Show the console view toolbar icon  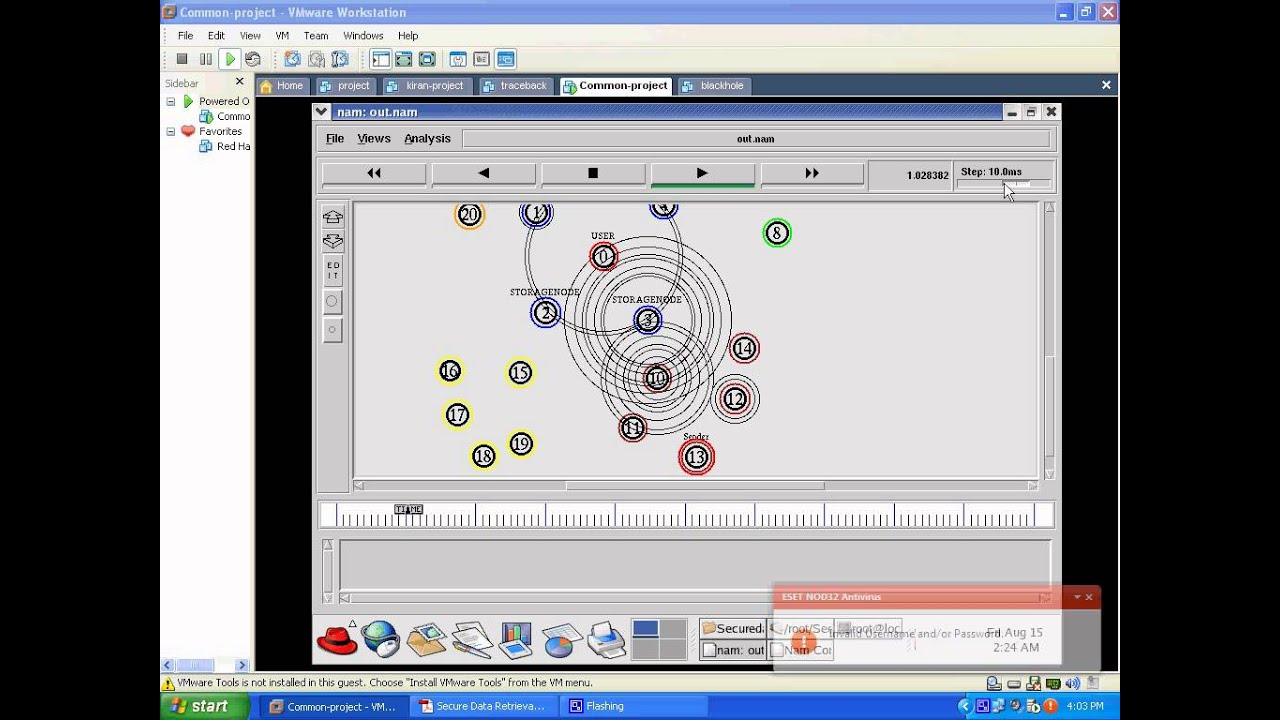click(505, 59)
